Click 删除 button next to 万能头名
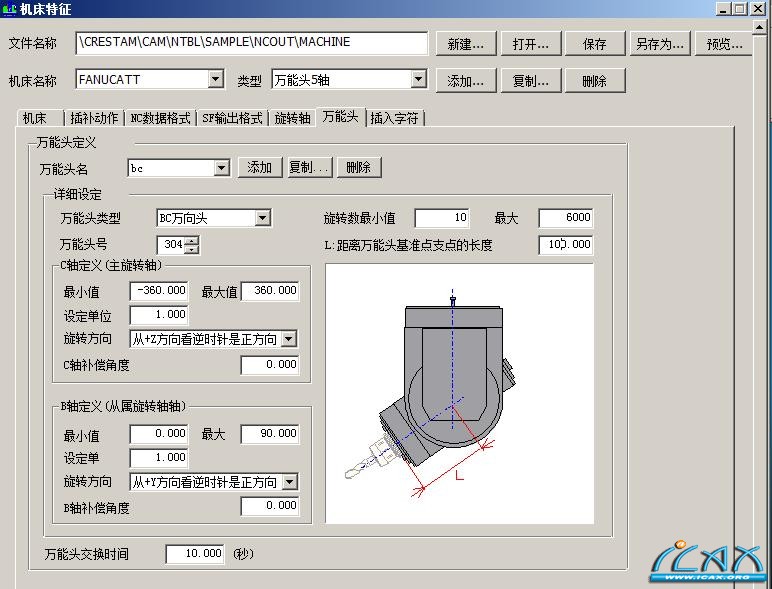772x589 pixels. coord(359,168)
